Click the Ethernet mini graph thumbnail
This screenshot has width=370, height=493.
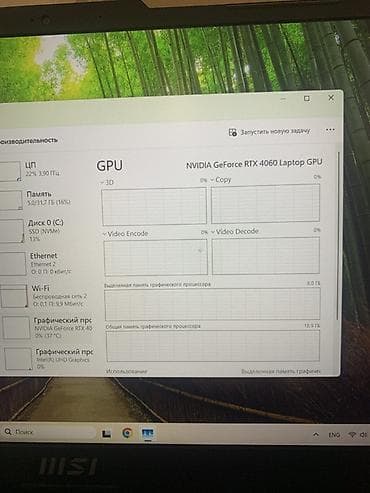tap(13, 264)
